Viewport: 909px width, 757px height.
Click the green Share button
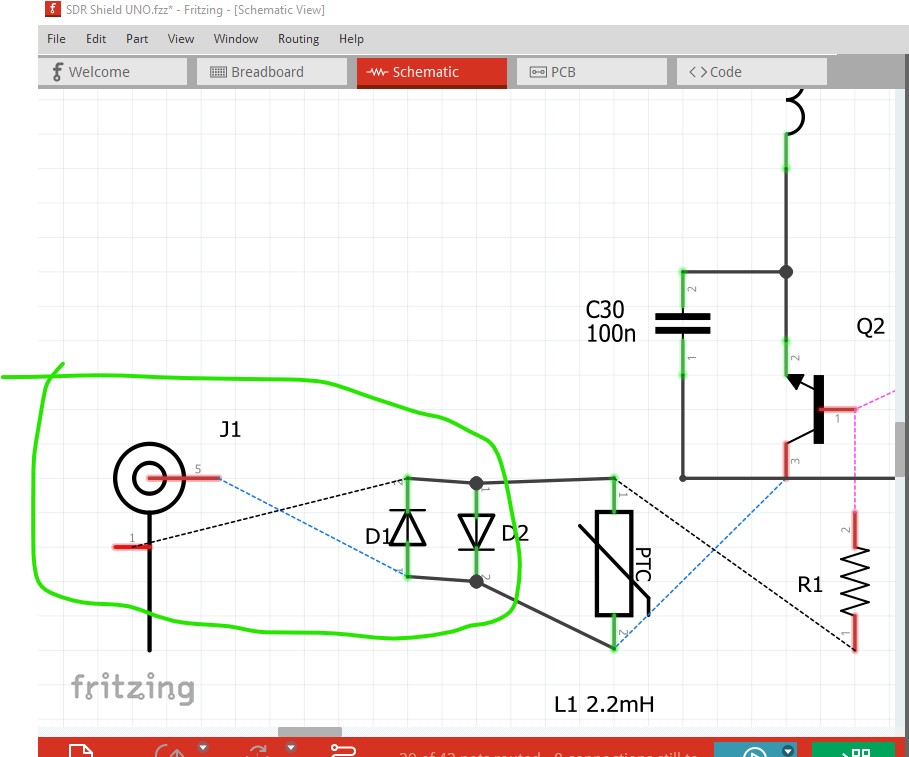click(x=853, y=749)
